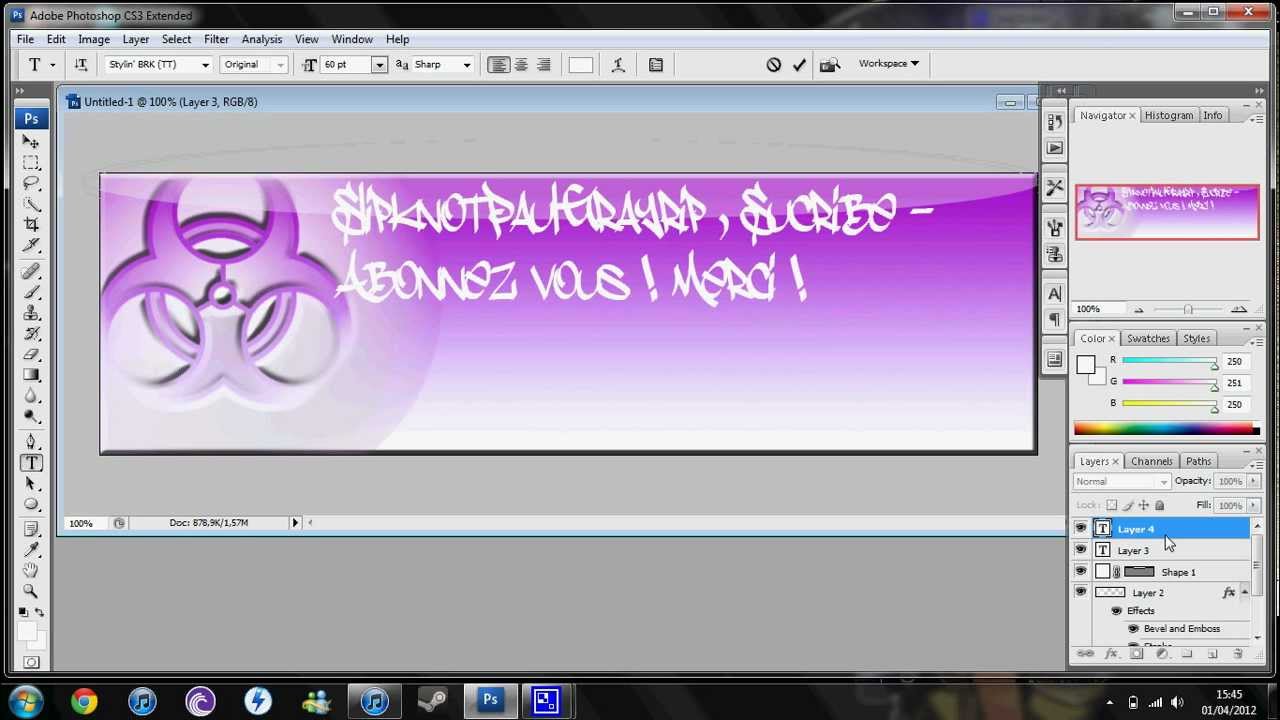Select the Gradient tool
Viewport: 1280px width, 720px height.
coord(31,375)
